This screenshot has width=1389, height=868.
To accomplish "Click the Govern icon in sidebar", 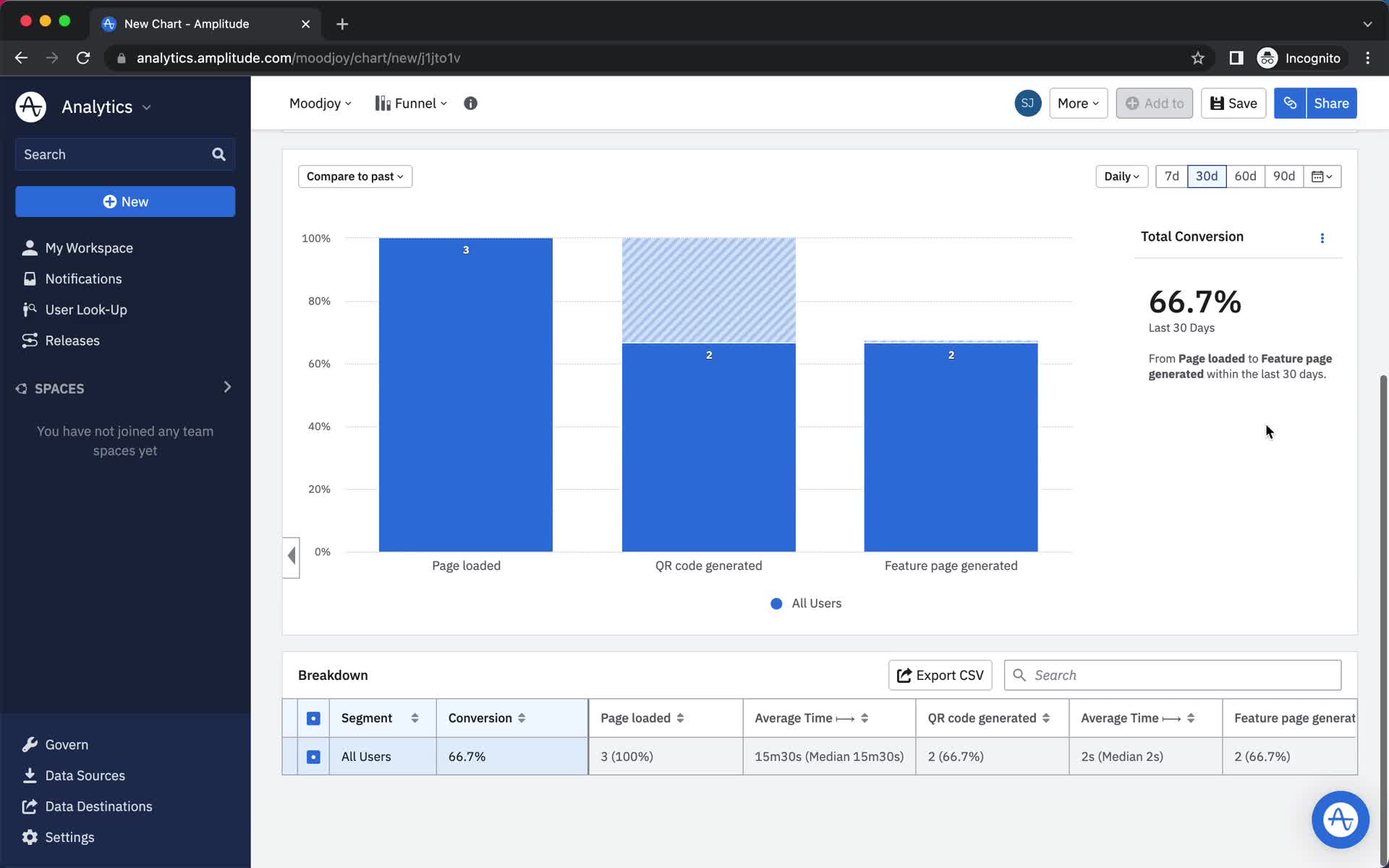I will pos(30,743).
